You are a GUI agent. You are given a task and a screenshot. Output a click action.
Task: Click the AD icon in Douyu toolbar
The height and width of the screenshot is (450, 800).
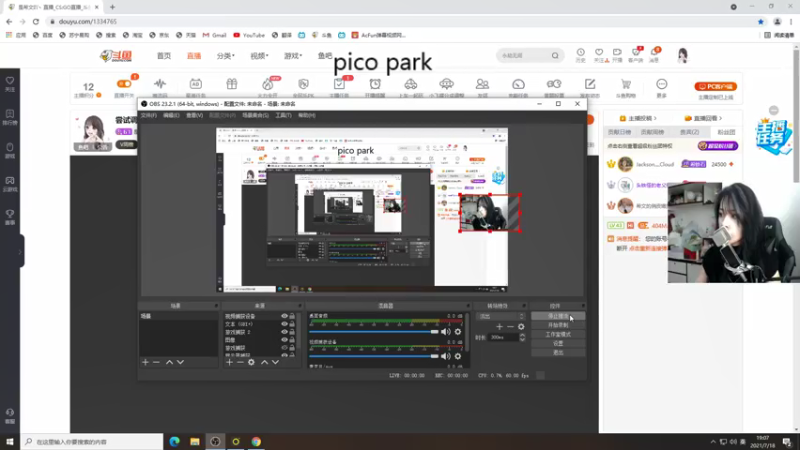(x=195, y=84)
